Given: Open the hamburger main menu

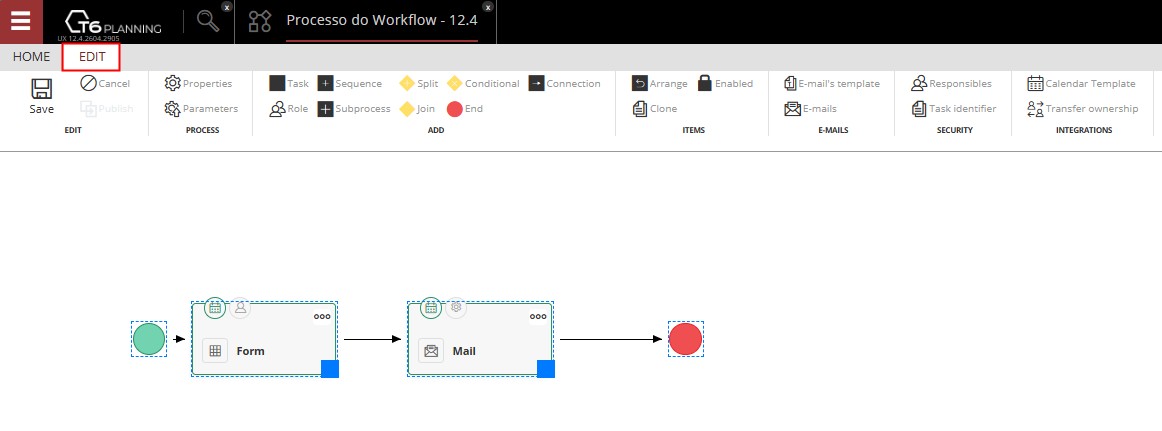Looking at the screenshot, I should pyautogui.click(x=21, y=21).
